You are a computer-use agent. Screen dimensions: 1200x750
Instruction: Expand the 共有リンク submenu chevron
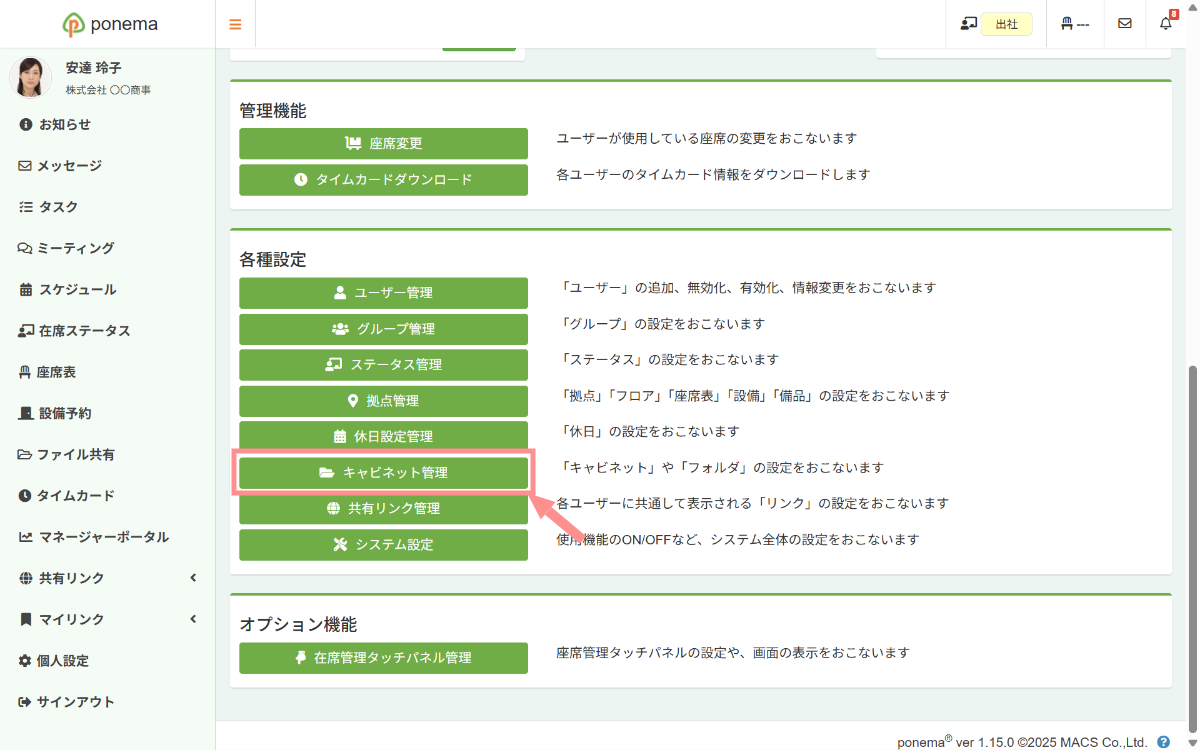pyautogui.click(x=193, y=578)
